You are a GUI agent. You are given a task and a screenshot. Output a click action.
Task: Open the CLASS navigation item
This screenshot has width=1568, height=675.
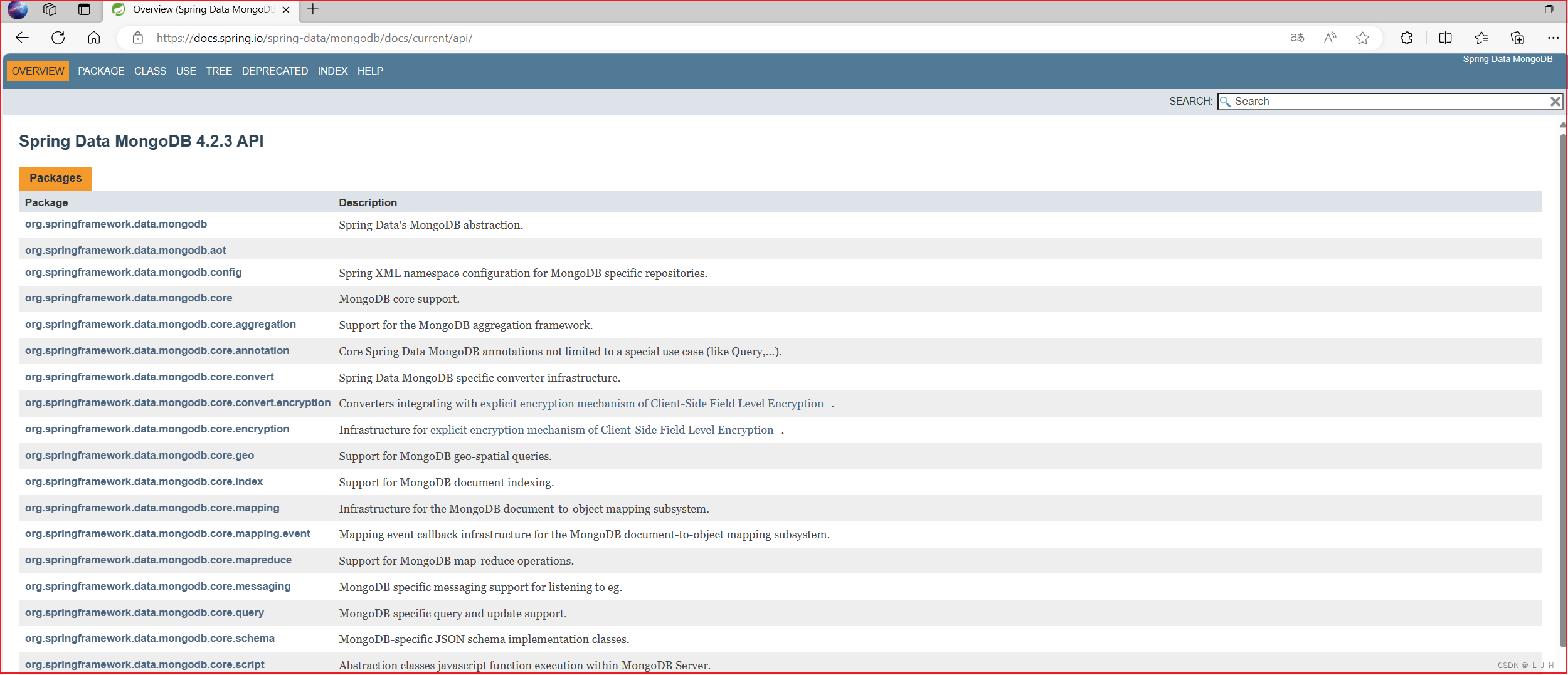pyautogui.click(x=150, y=71)
